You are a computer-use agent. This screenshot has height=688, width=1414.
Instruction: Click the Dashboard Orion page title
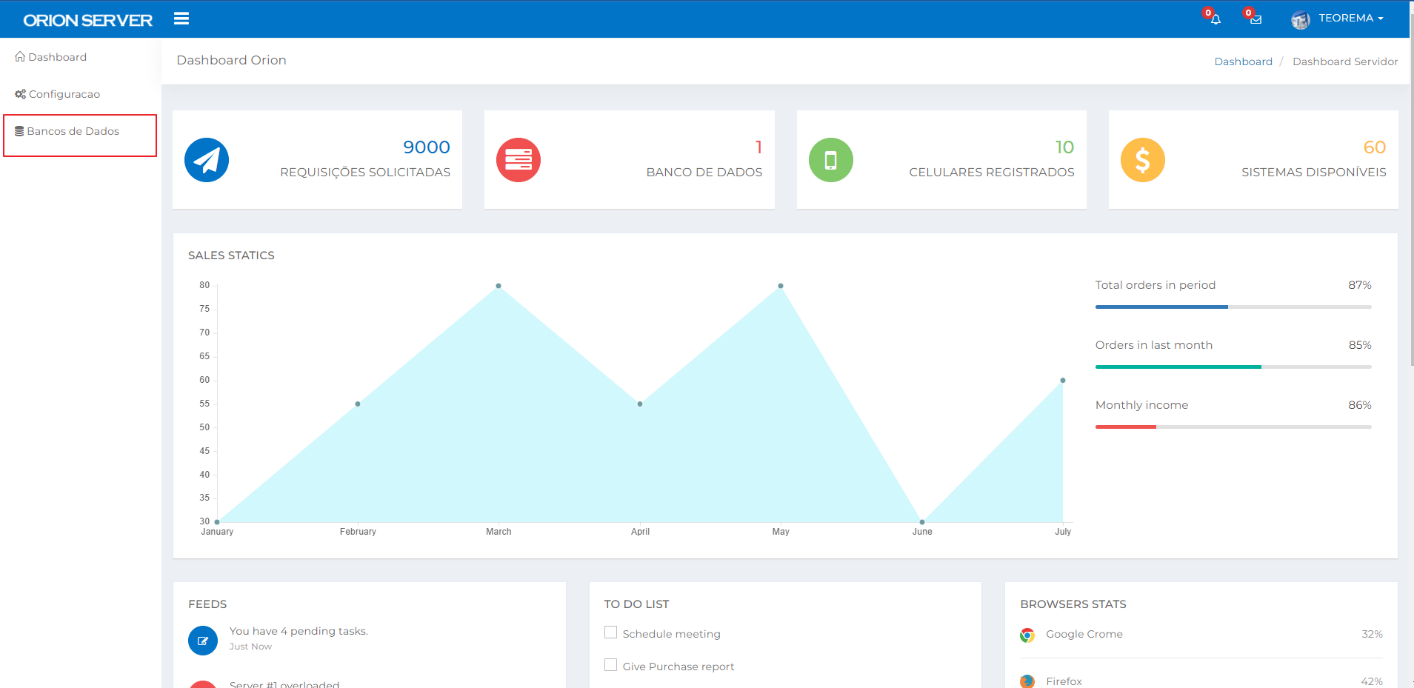[x=231, y=60]
